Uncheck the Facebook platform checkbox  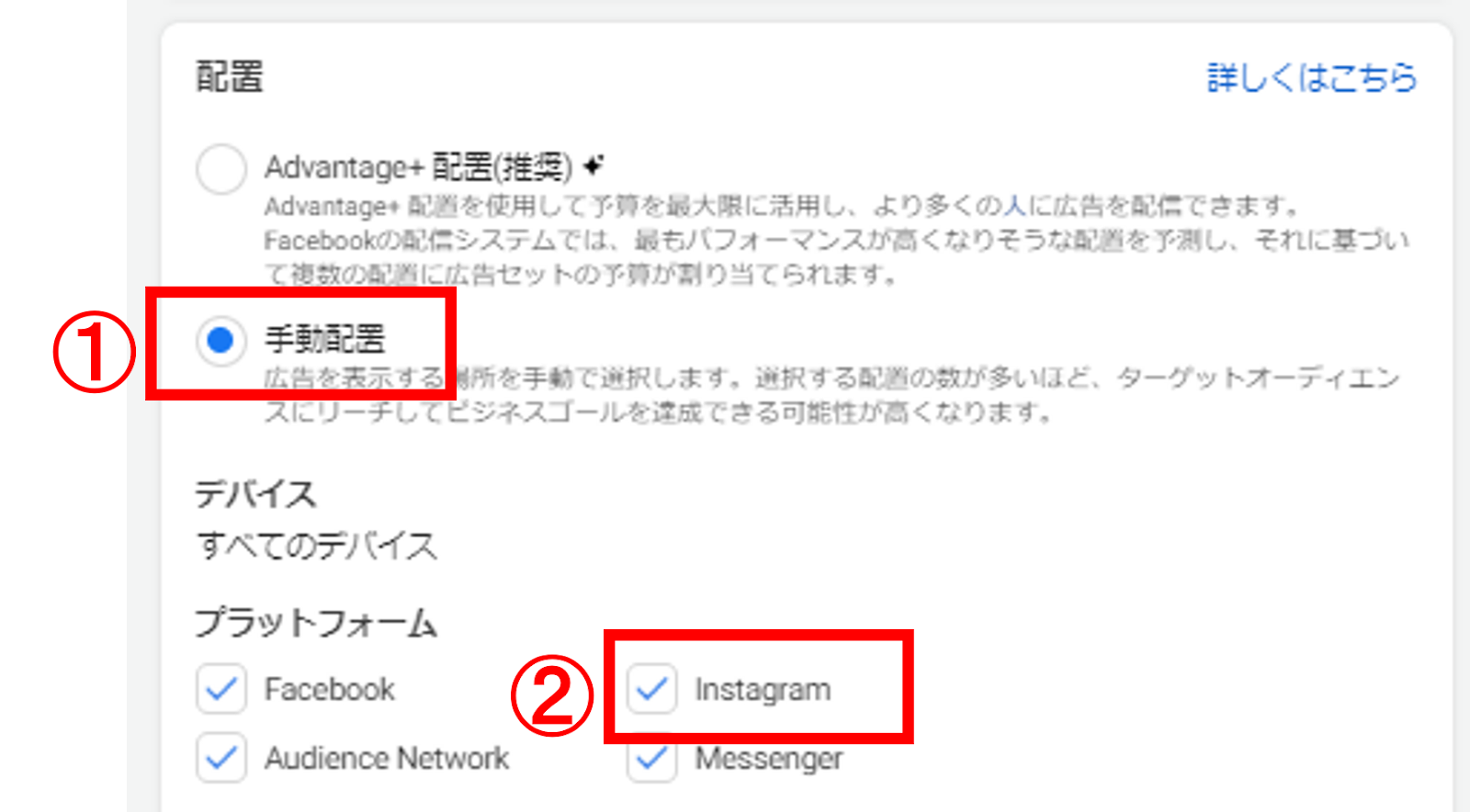220,689
